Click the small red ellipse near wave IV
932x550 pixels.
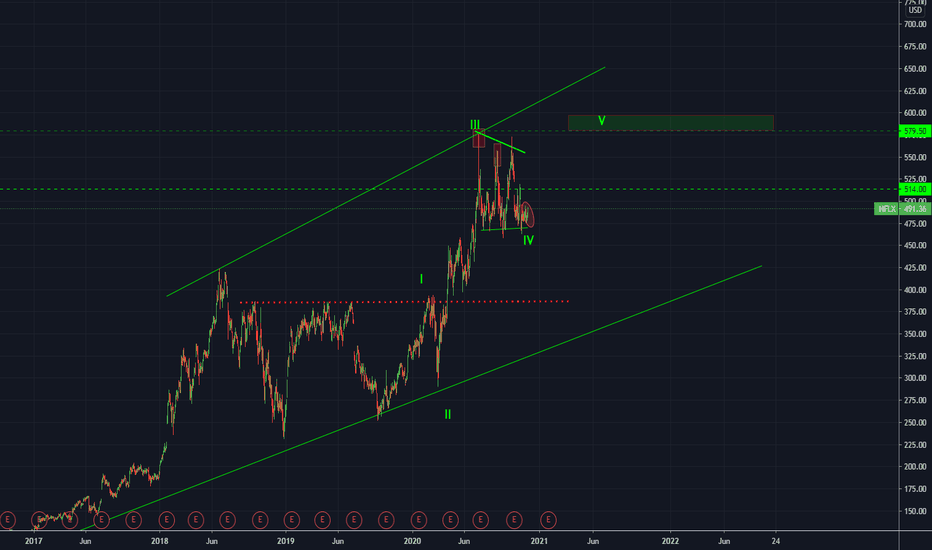pos(528,215)
